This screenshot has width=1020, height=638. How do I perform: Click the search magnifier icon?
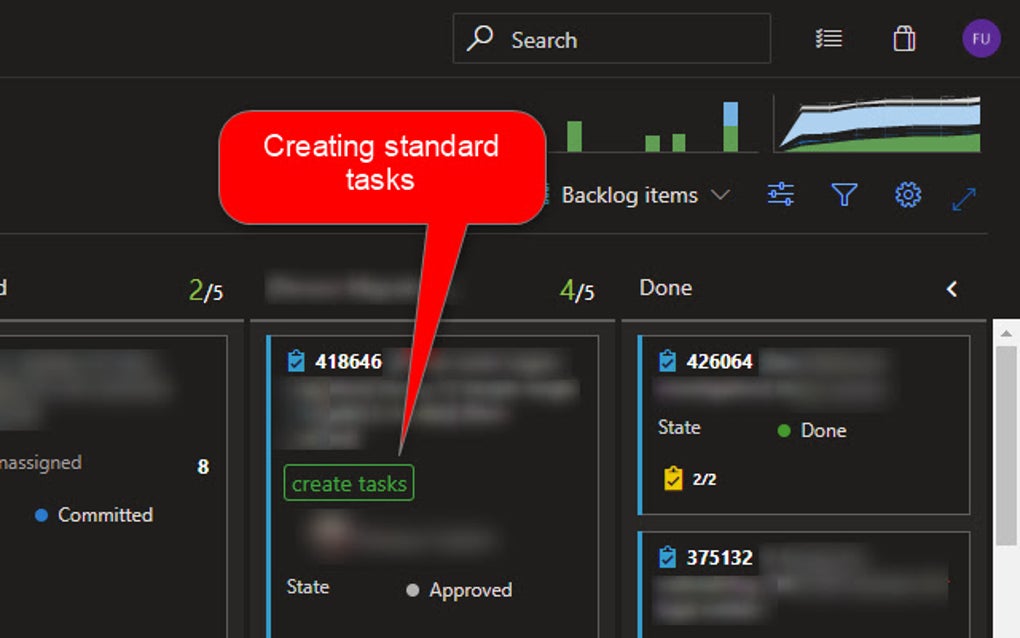[x=480, y=39]
